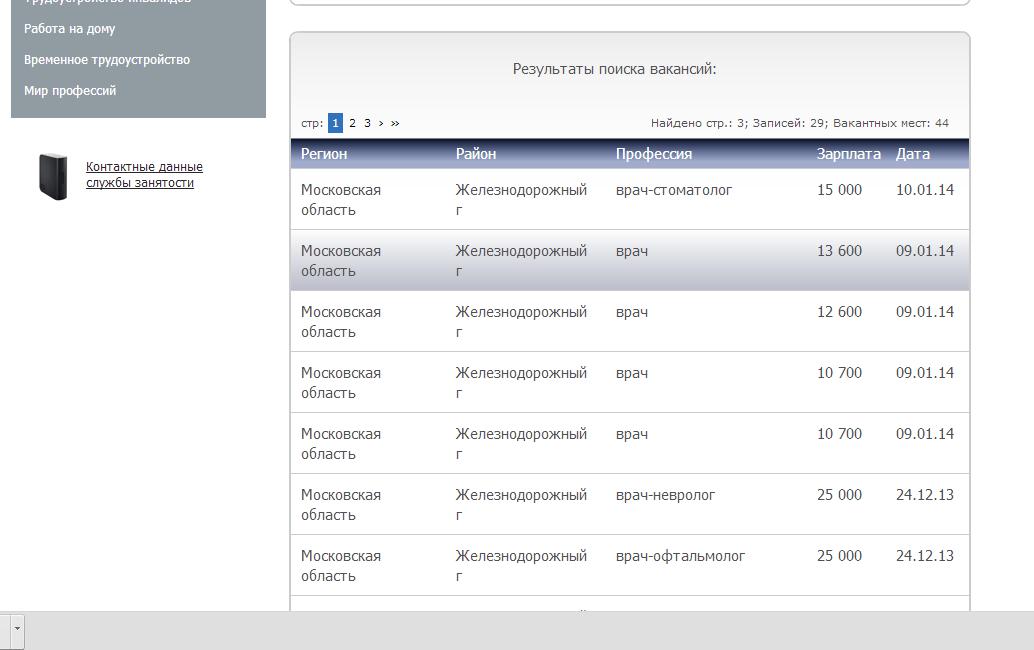The image size is (1034, 650).
Task: Click the next page single arrow
Action: [x=381, y=123]
